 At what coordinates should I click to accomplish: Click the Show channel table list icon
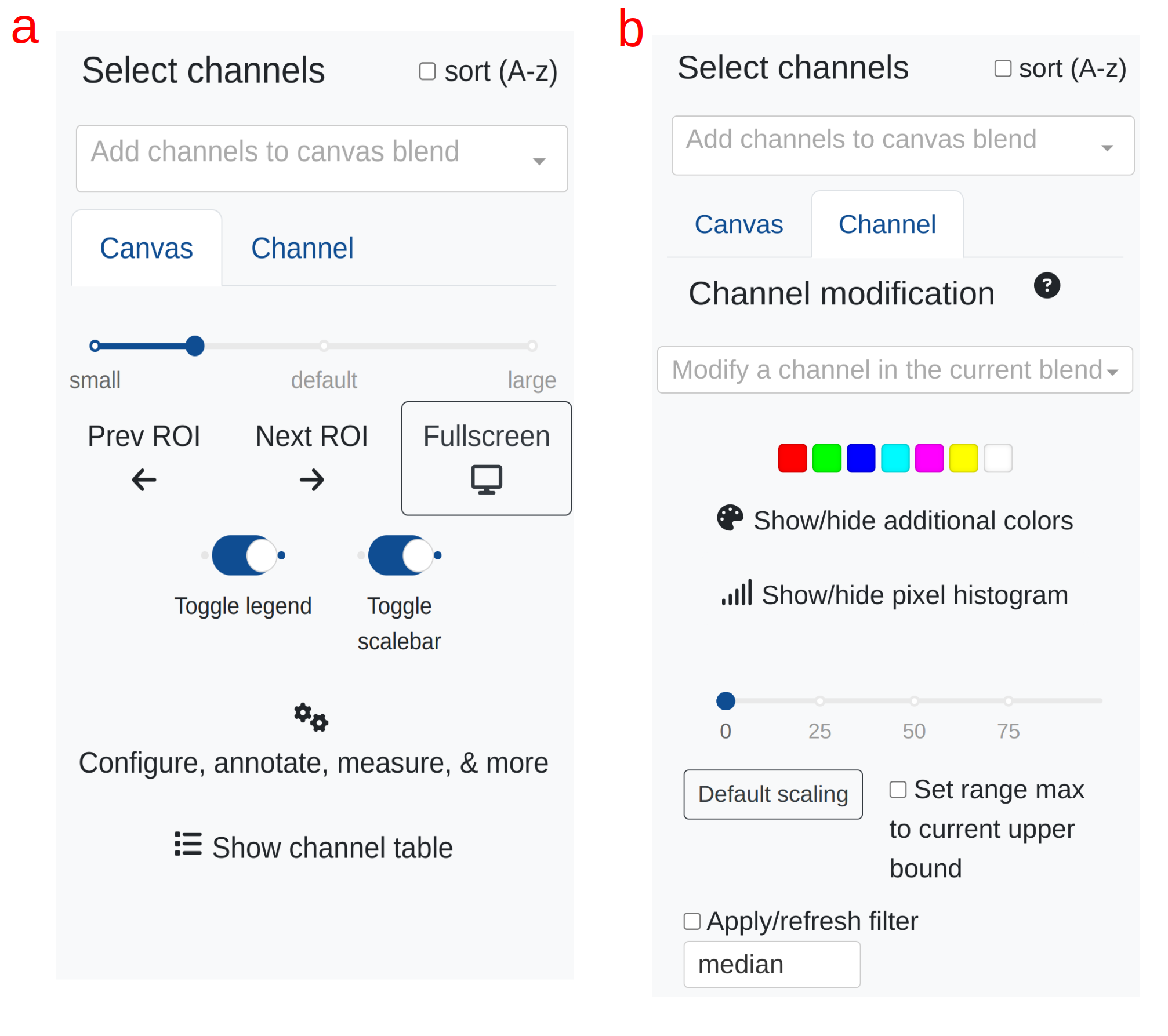pyautogui.click(x=188, y=844)
